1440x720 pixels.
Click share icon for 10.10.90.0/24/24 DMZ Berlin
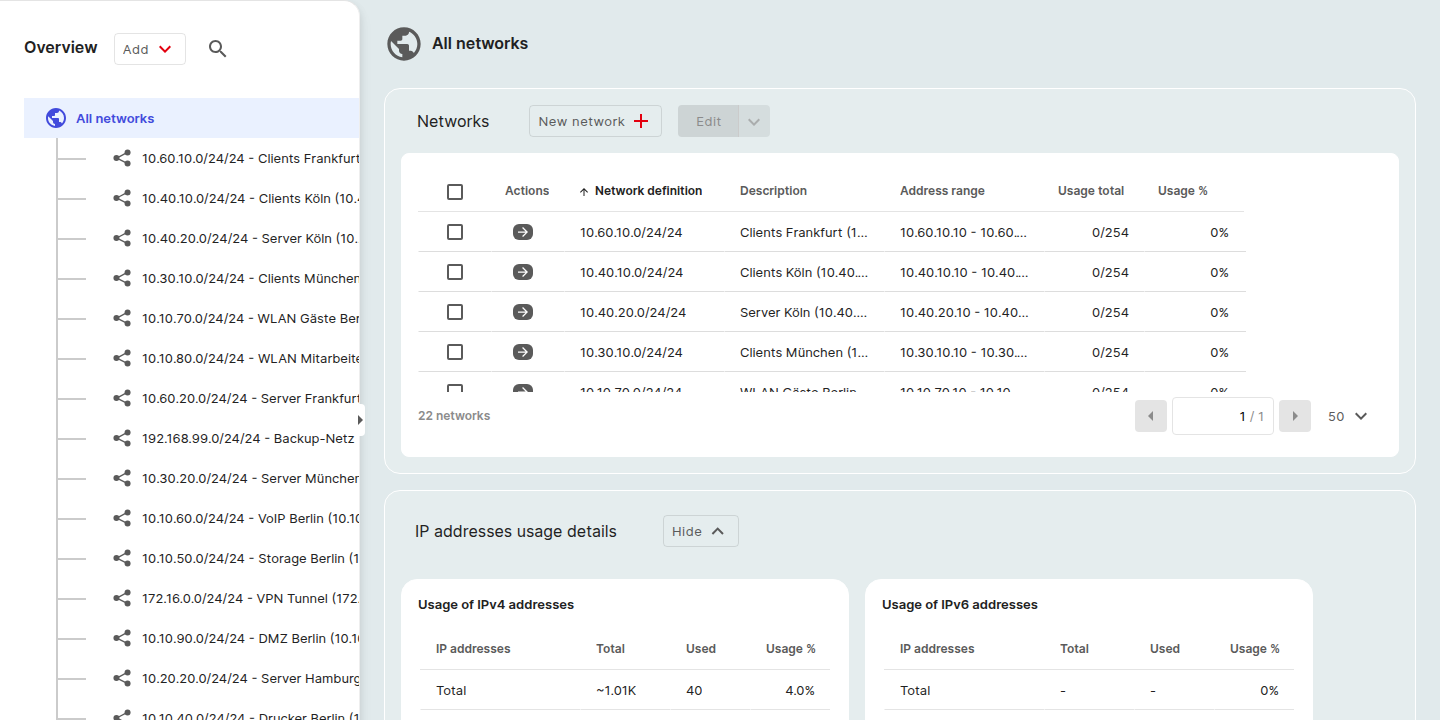[x=122, y=638]
